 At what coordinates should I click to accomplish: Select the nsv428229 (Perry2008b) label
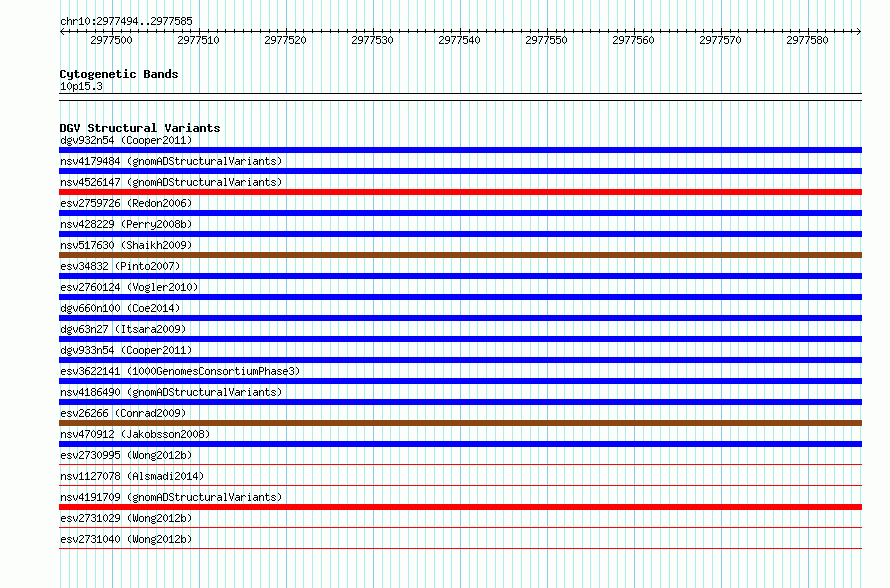coord(126,224)
